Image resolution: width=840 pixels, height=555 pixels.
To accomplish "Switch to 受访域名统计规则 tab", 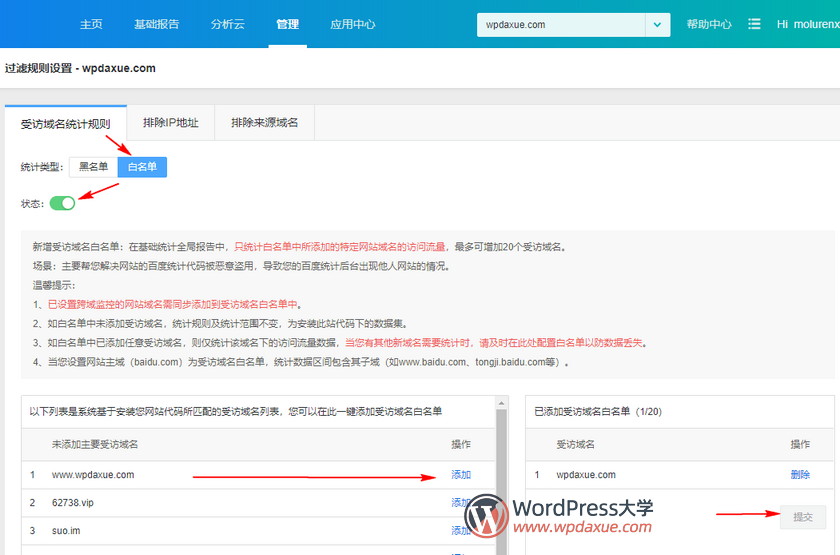I will pos(65,124).
